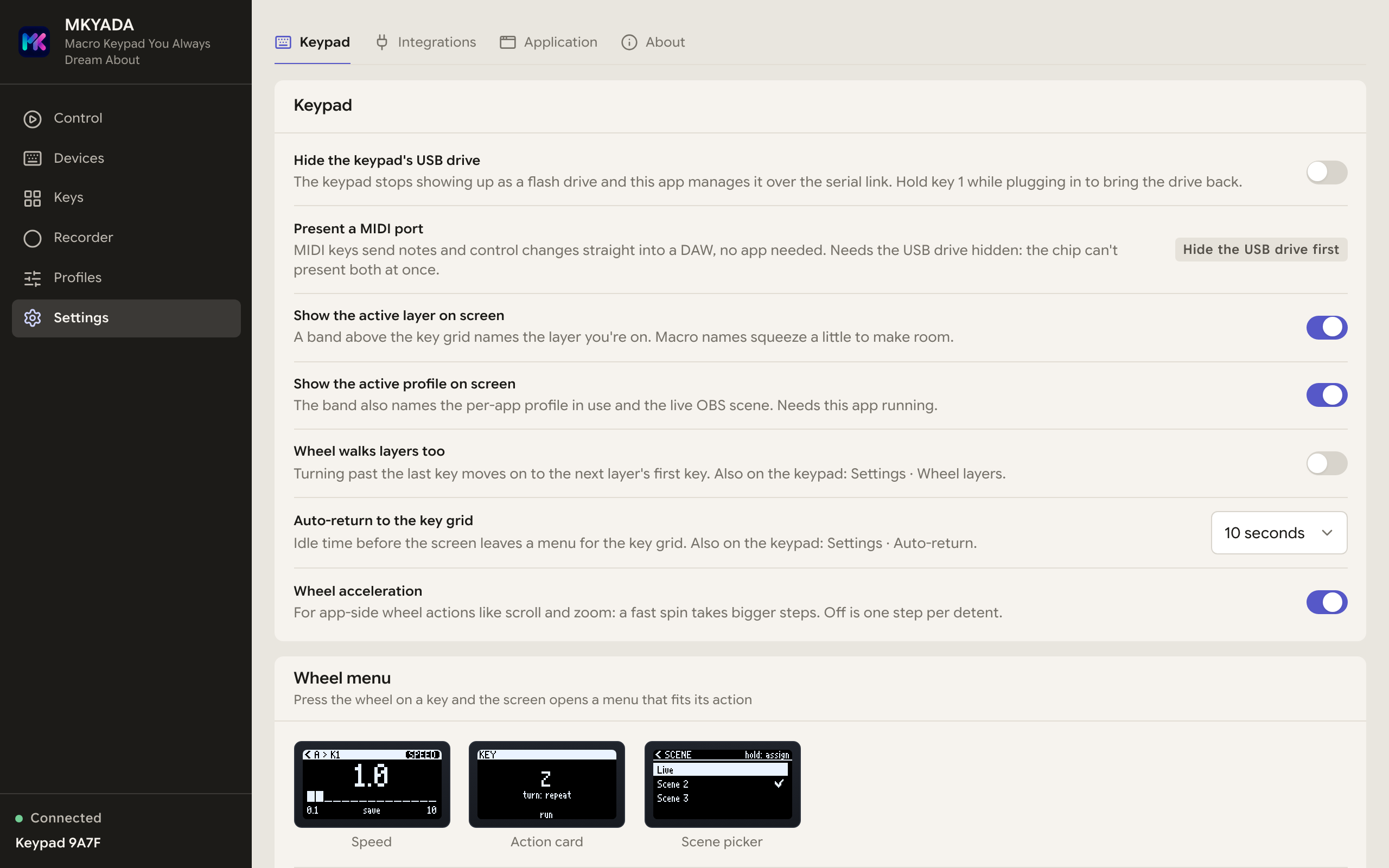Open the Profiles page label

(x=78, y=278)
